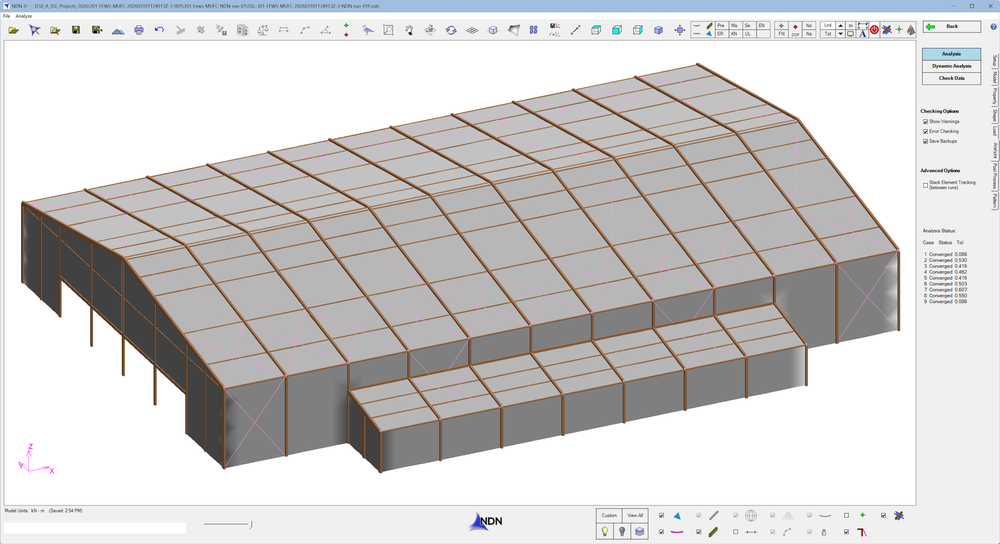Click the XYZ axis indicator in viewport
Image resolution: width=1000 pixels, height=544 pixels.
point(35,459)
